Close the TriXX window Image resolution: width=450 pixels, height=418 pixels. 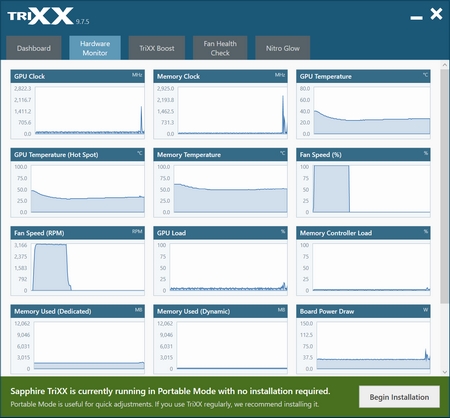click(436, 14)
